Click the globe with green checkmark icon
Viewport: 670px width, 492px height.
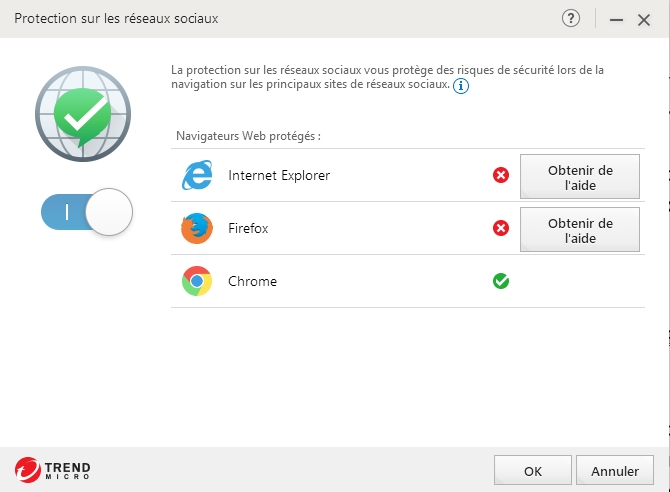[x=83, y=114]
